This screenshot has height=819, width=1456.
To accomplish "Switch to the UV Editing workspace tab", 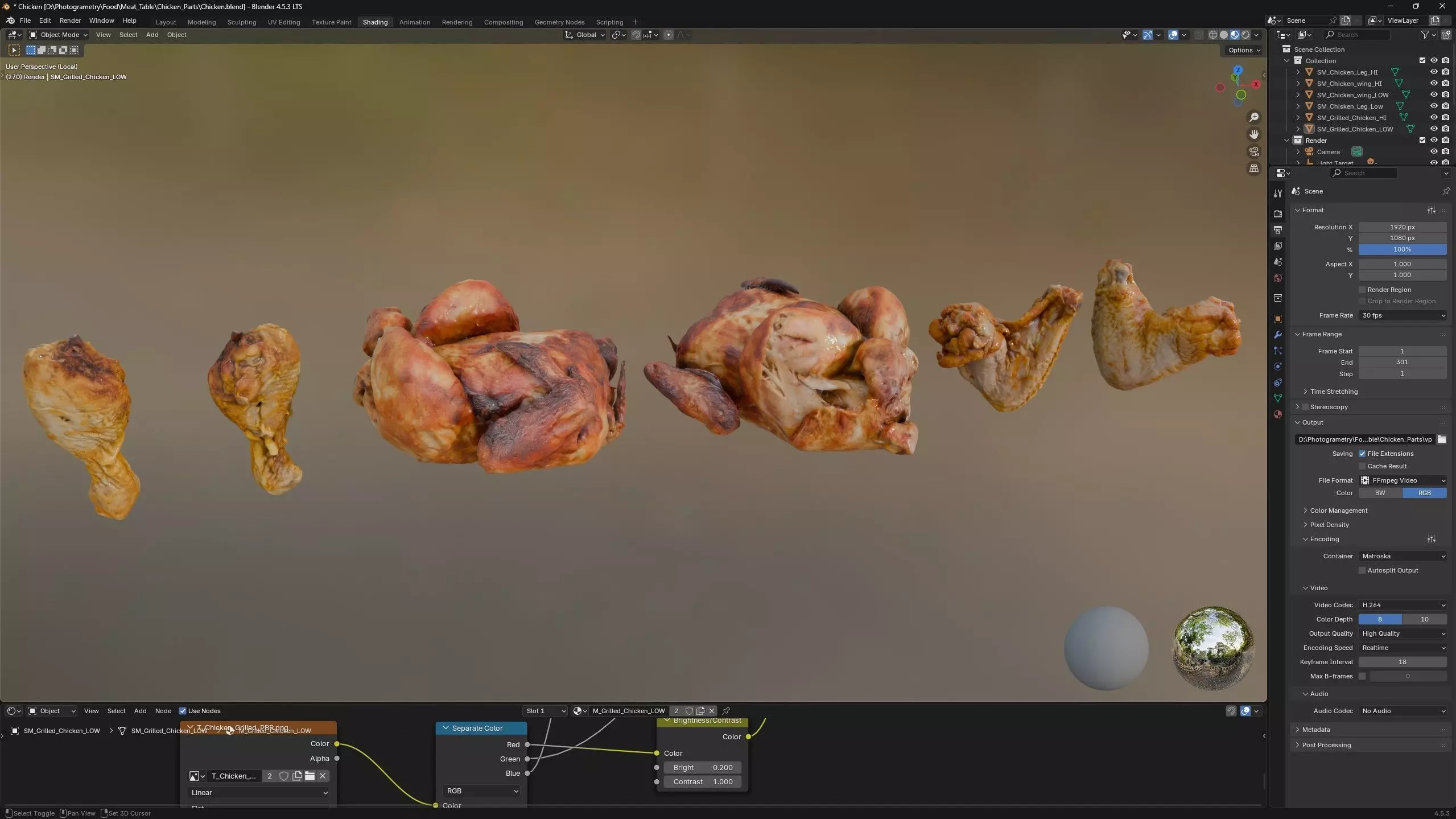I will pos(284,22).
